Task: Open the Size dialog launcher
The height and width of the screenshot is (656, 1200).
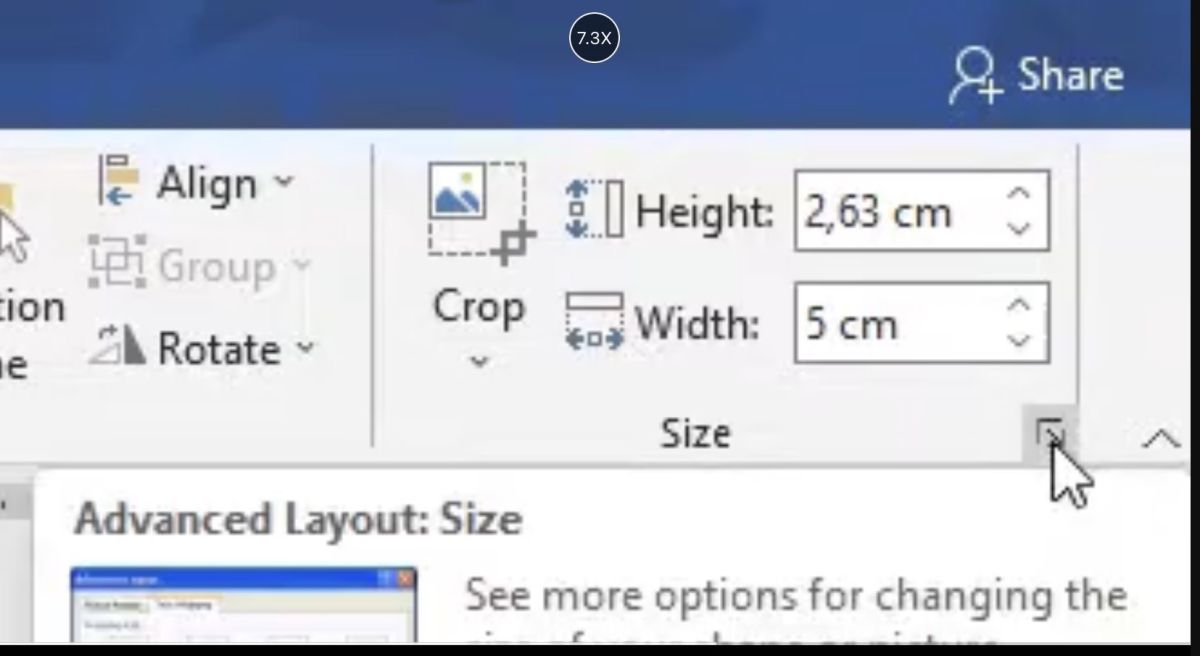Action: (x=1050, y=435)
